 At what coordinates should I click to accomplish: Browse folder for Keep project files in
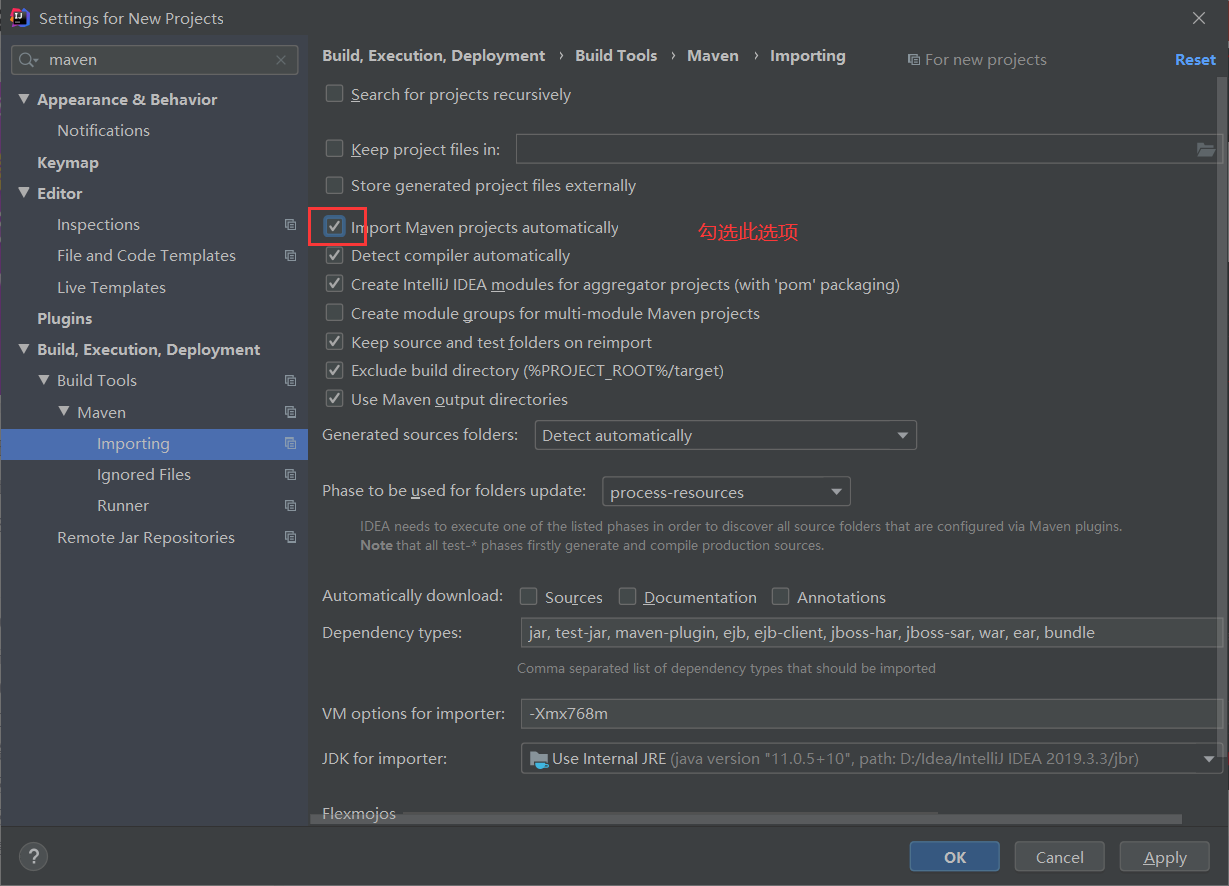click(1206, 150)
